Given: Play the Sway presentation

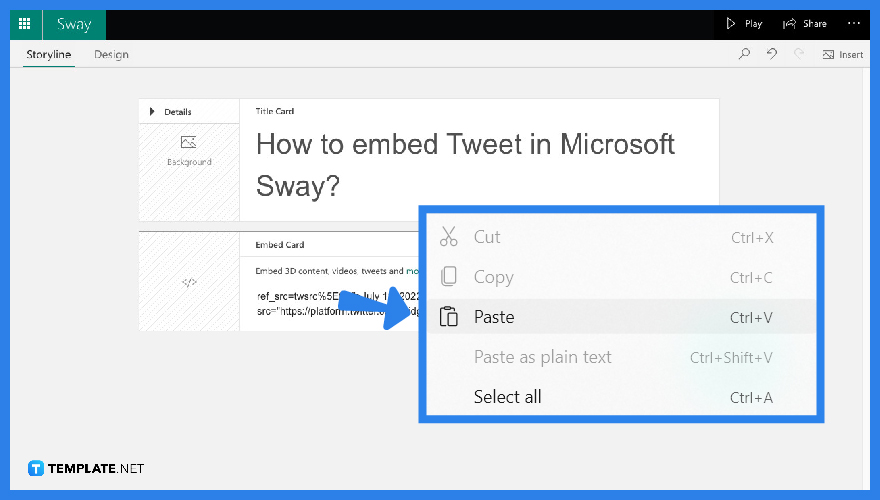Looking at the screenshot, I should [x=744, y=24].
